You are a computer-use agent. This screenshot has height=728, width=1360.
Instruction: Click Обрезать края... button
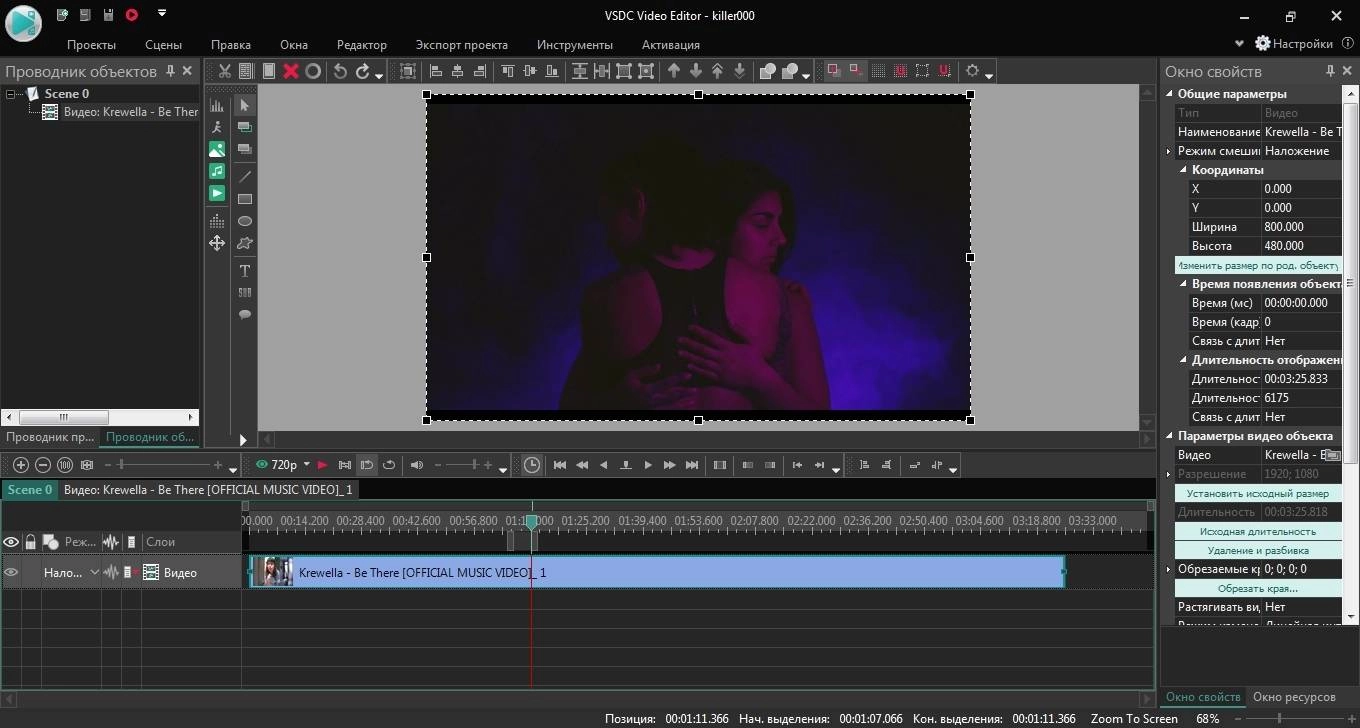(1258, 588)
